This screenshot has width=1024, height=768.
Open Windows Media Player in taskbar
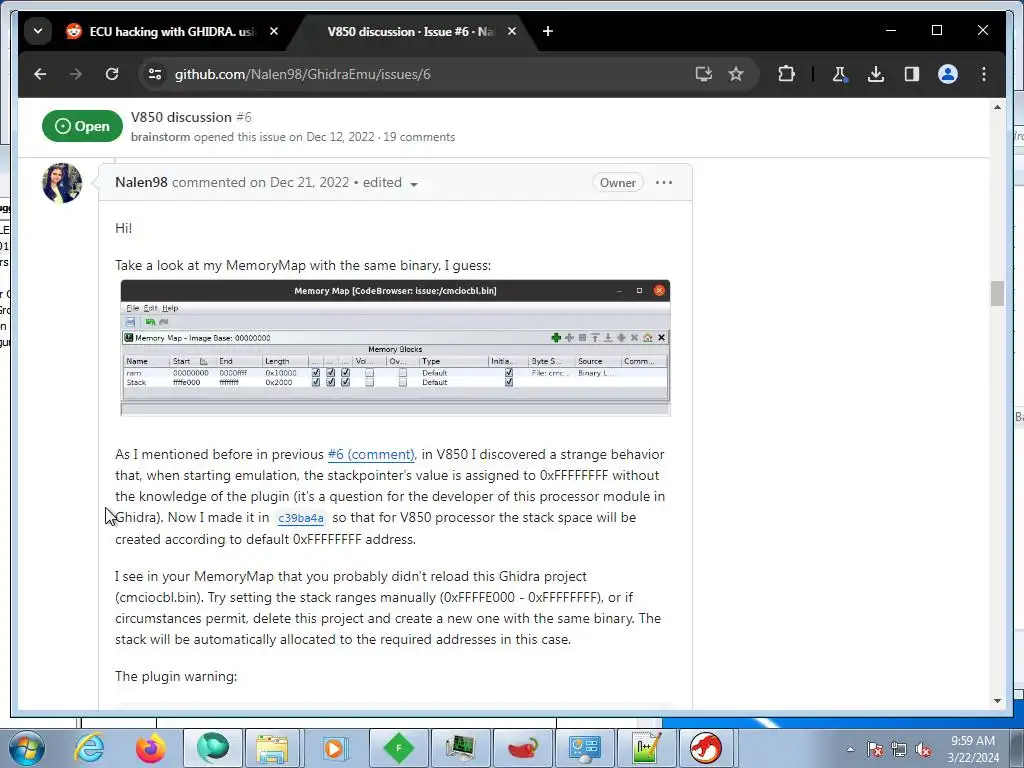tap(335, 748)
